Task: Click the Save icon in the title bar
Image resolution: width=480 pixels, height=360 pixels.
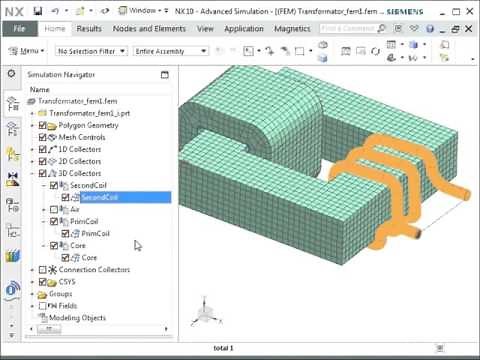Action: (x=38, y=11)
